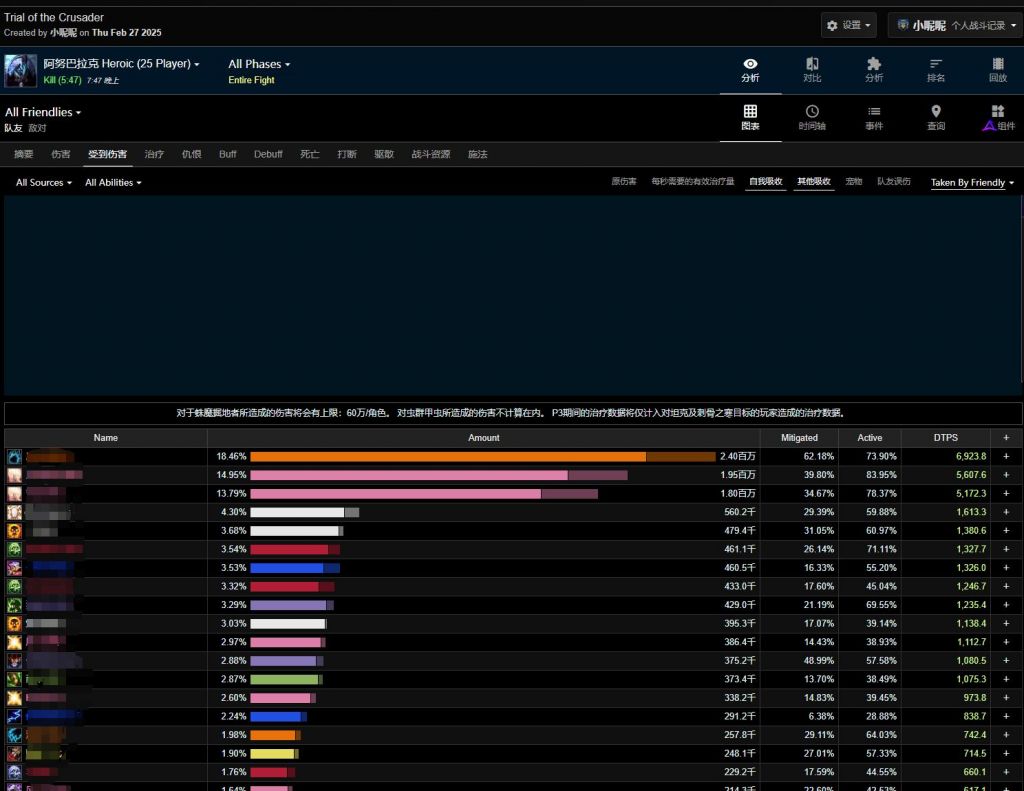Image resolution: width=1024 pixels, height=791 pixels.
Task: Enable the 原伤害 option
Action: point(624,182)
